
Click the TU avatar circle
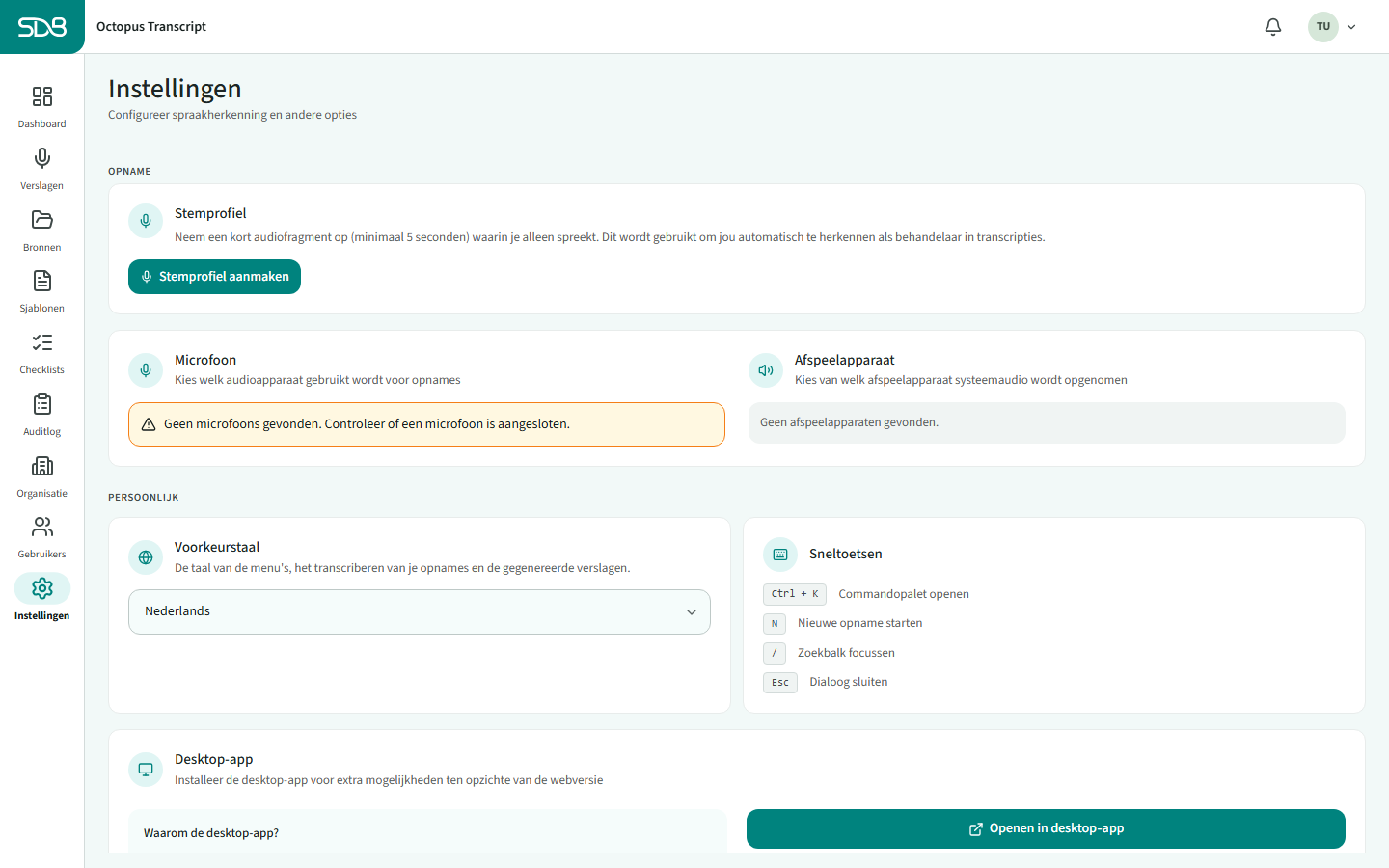[x=1323, y=27]
